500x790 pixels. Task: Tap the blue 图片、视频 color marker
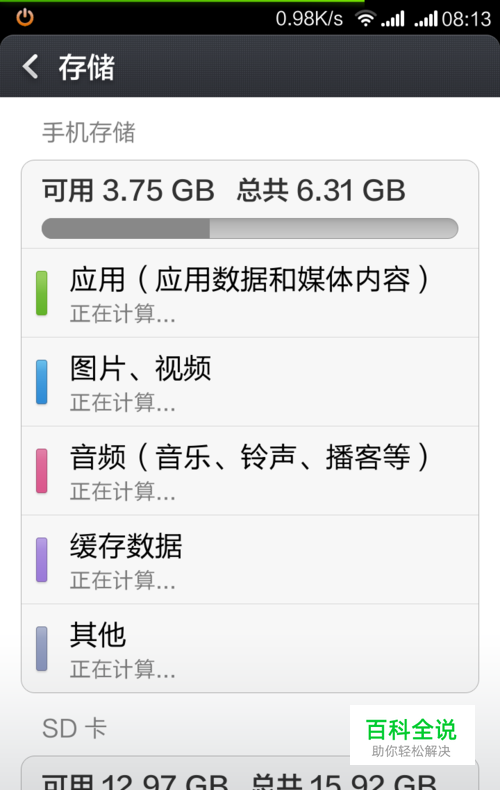42,382
